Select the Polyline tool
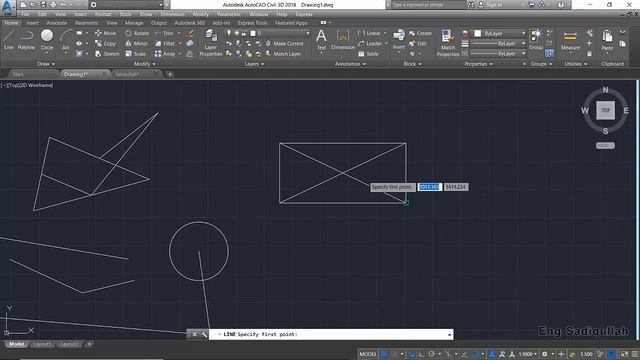640x360 pixels. [x=26, y=40]
